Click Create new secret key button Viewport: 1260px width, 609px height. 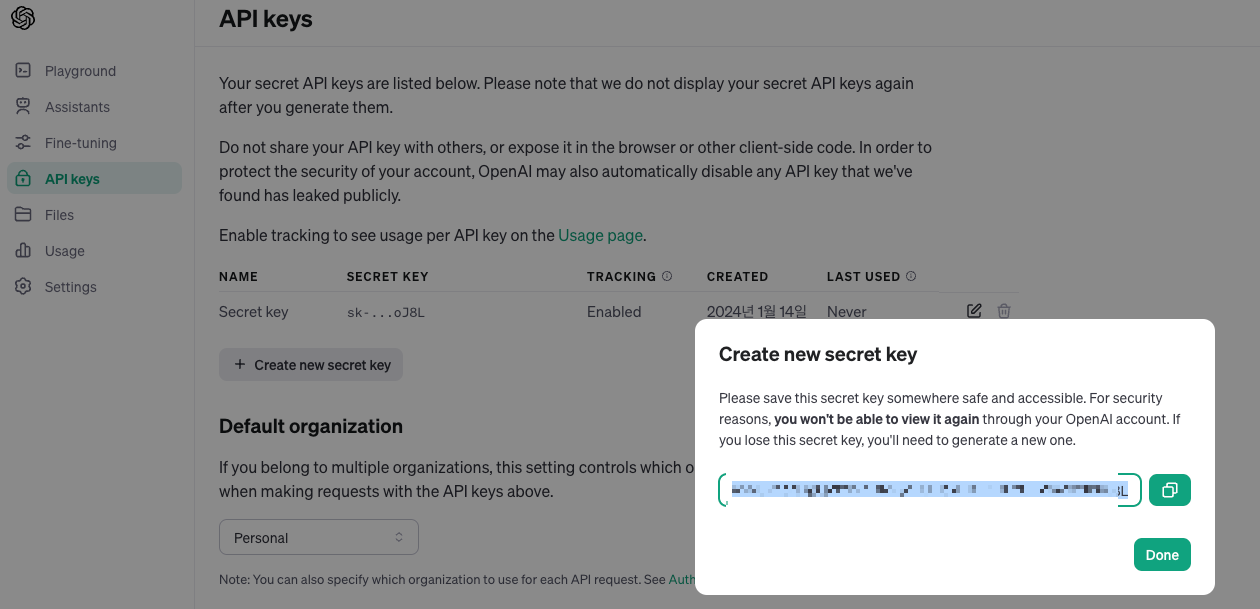pyautogui.click(x=311, y=365)
